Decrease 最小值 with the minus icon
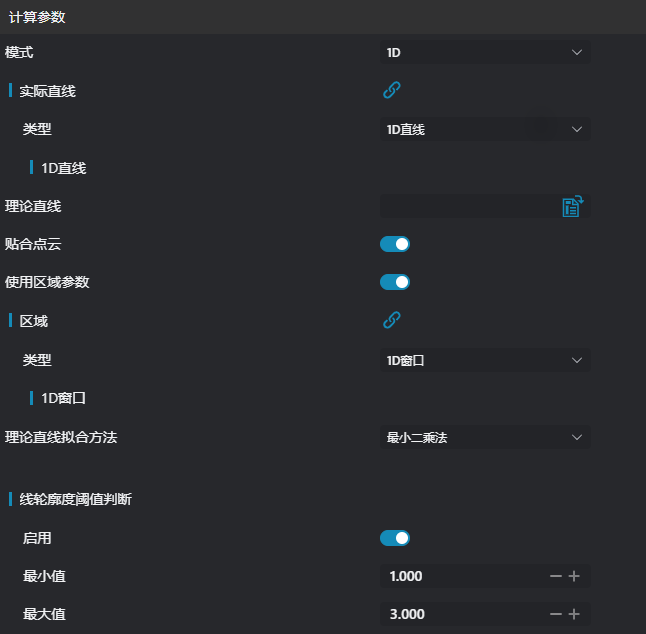 pyautogui.click(x=556, y=576)
